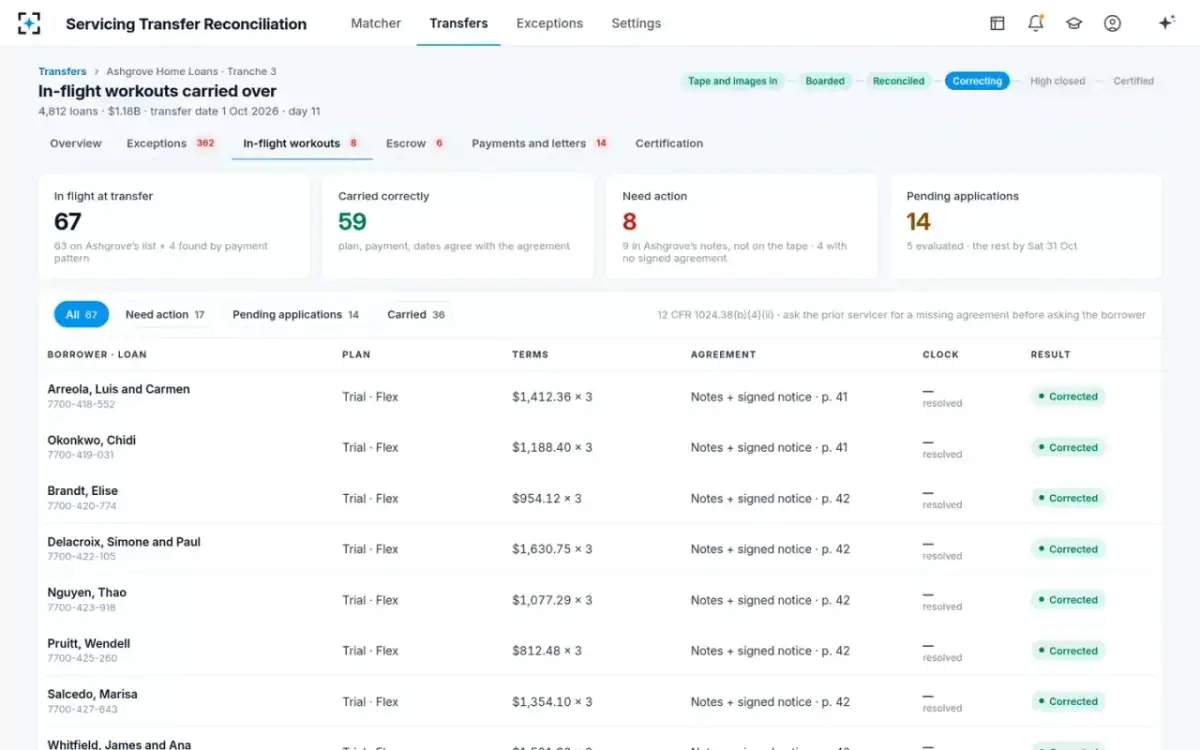
Task: Switch to the Certification sub-tab
Action: [669, 143]
